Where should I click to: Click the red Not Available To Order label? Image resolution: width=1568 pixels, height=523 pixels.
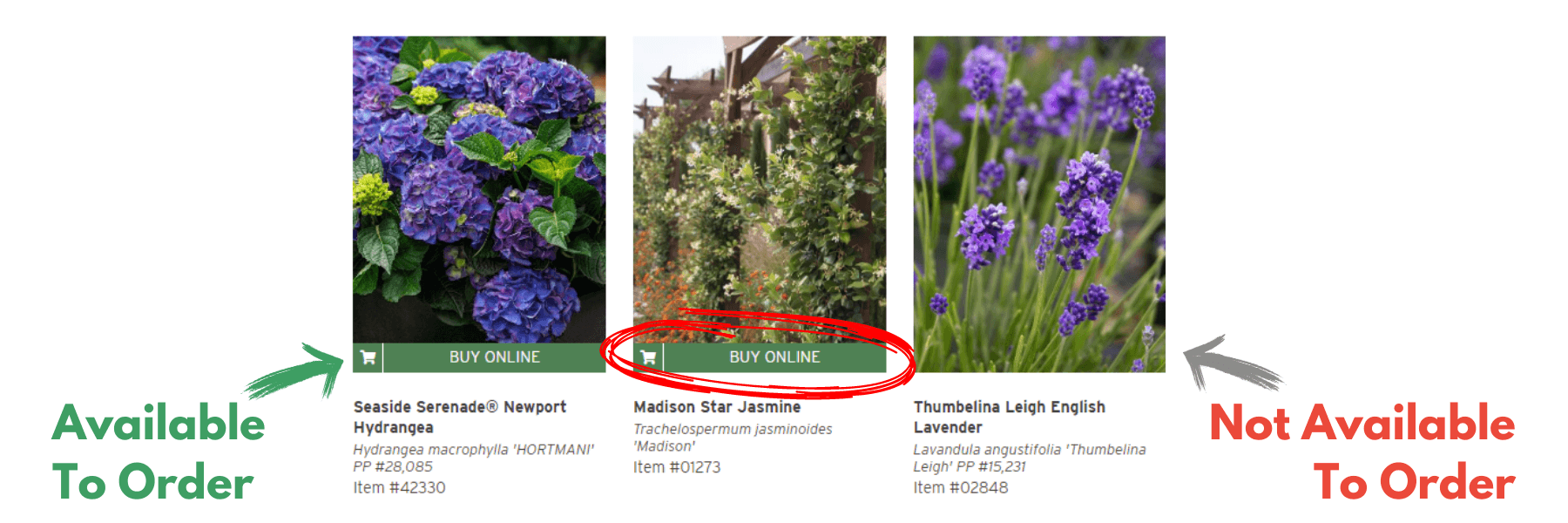pyautogui.click(x=1362, y=452)
